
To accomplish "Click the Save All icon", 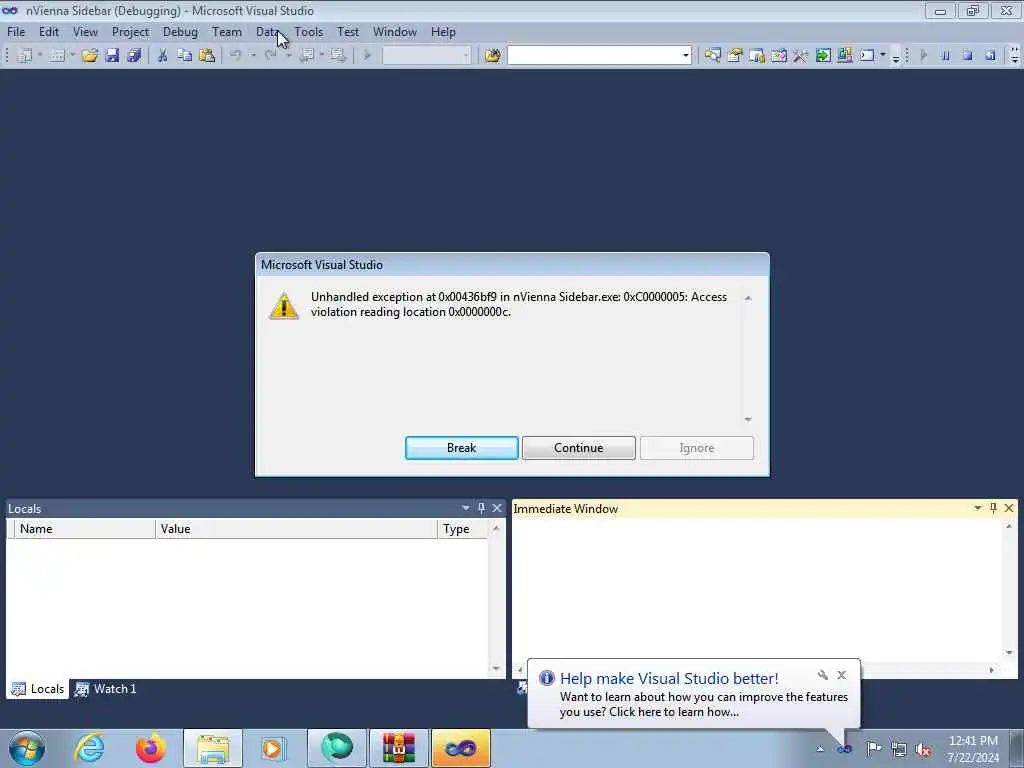I will pos(135,56).
